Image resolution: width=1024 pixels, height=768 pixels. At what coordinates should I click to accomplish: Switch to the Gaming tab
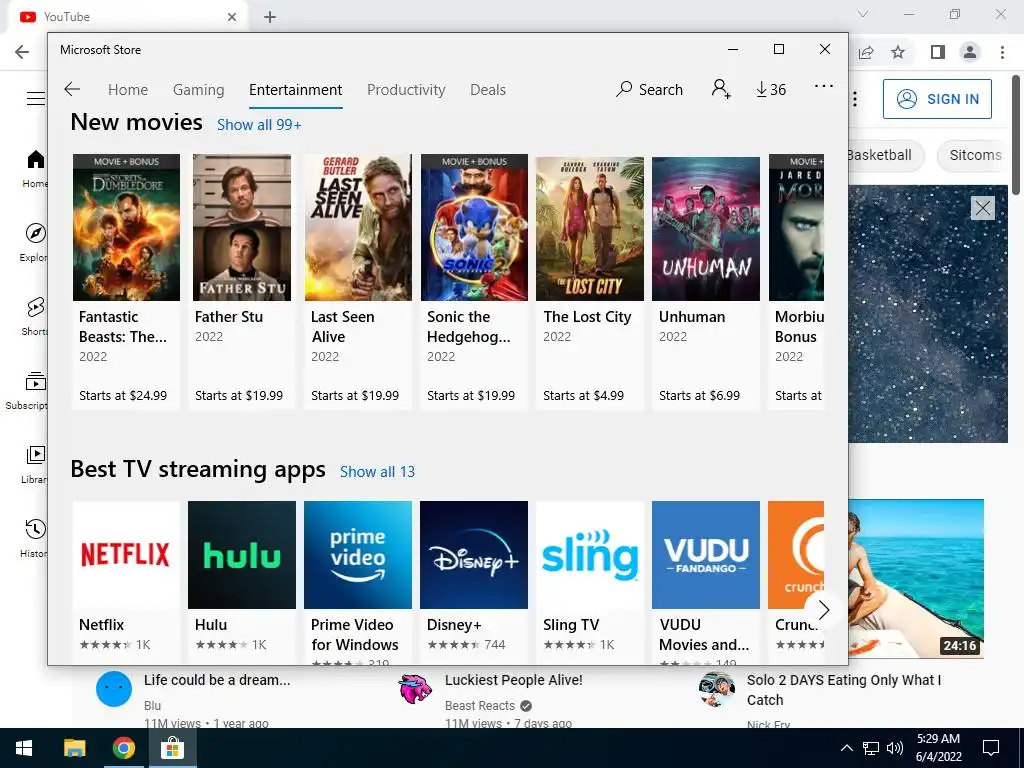199,89
